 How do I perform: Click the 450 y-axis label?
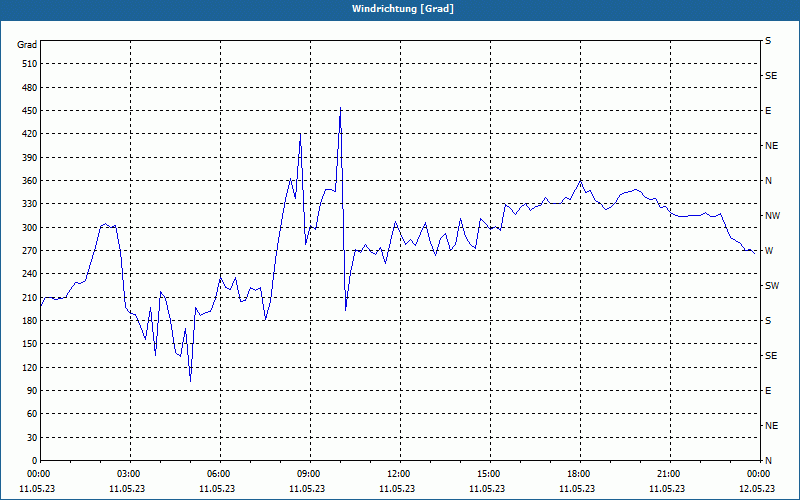tap(30, 111)
